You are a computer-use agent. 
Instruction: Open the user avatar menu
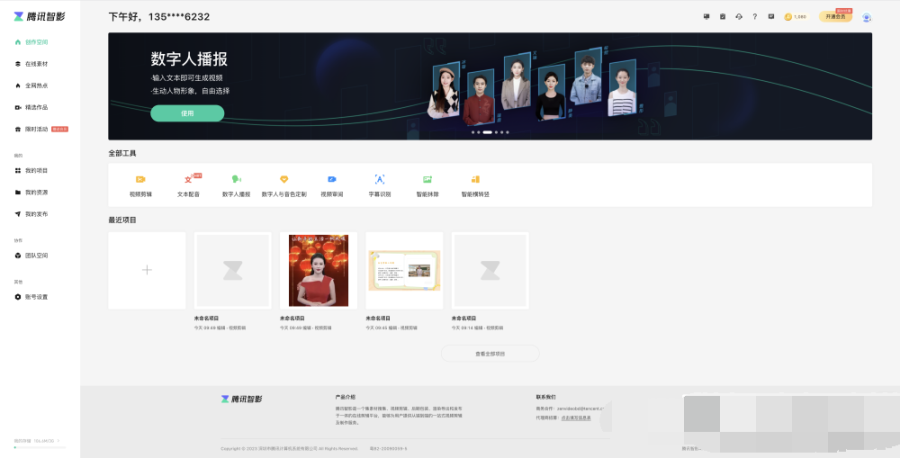click(867, 17)
